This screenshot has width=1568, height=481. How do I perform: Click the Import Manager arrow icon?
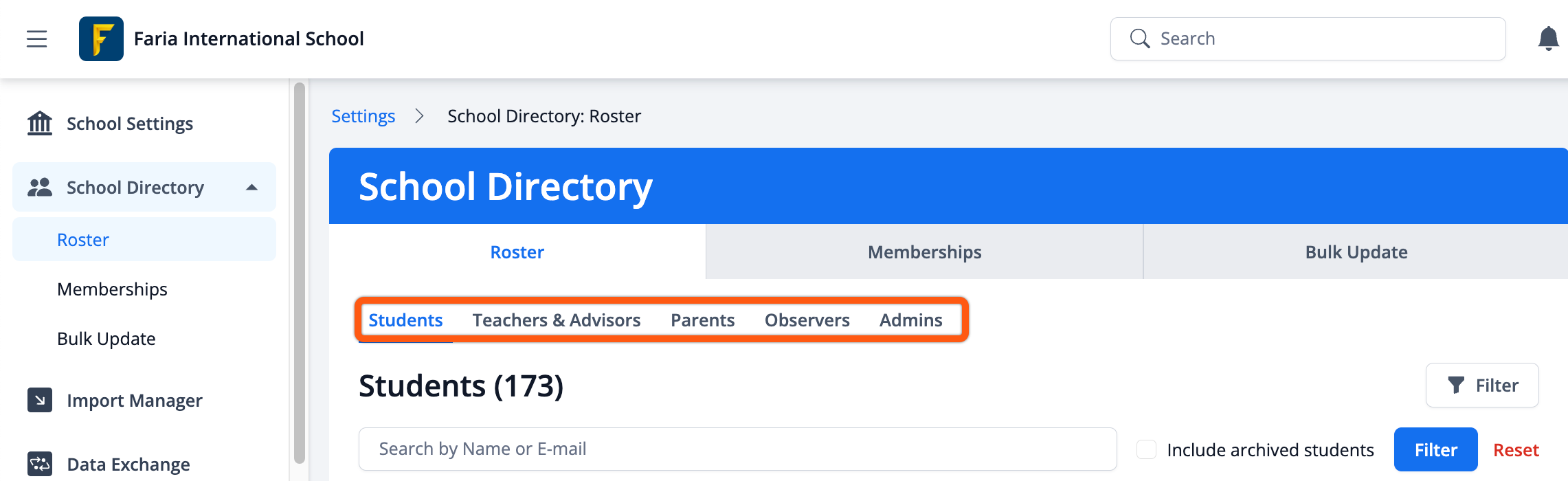pos(40,400)
